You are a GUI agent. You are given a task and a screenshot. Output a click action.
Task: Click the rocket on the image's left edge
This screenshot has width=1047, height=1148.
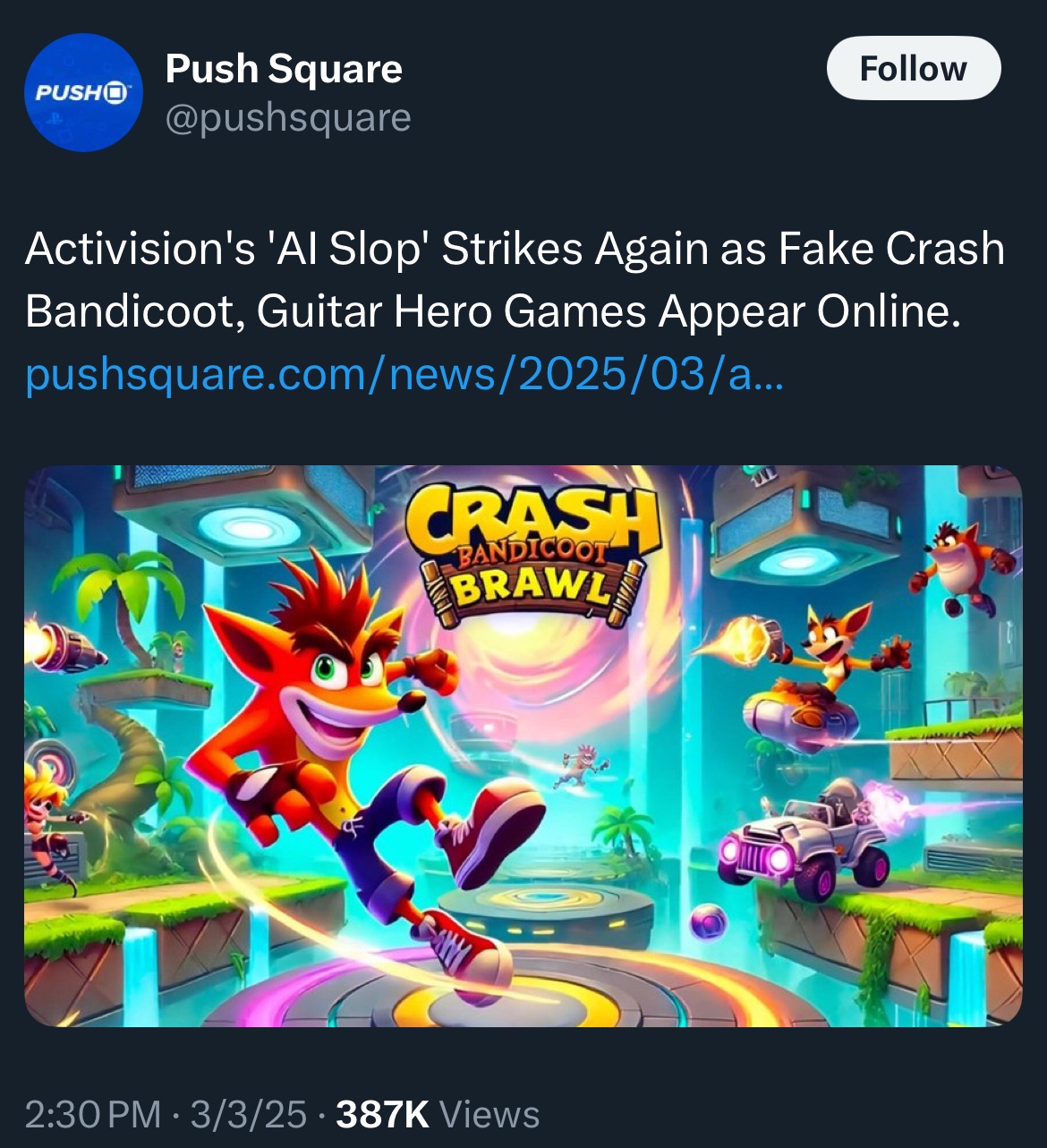click(x=63, y=647)
